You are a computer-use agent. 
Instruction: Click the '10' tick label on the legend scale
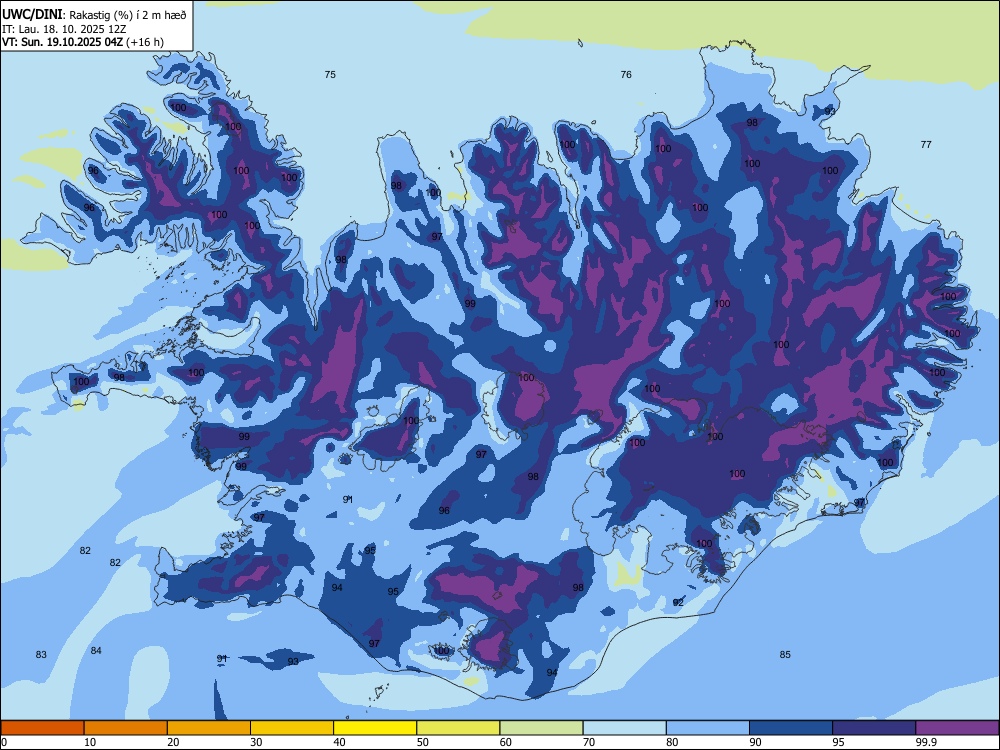pos(90,742)
